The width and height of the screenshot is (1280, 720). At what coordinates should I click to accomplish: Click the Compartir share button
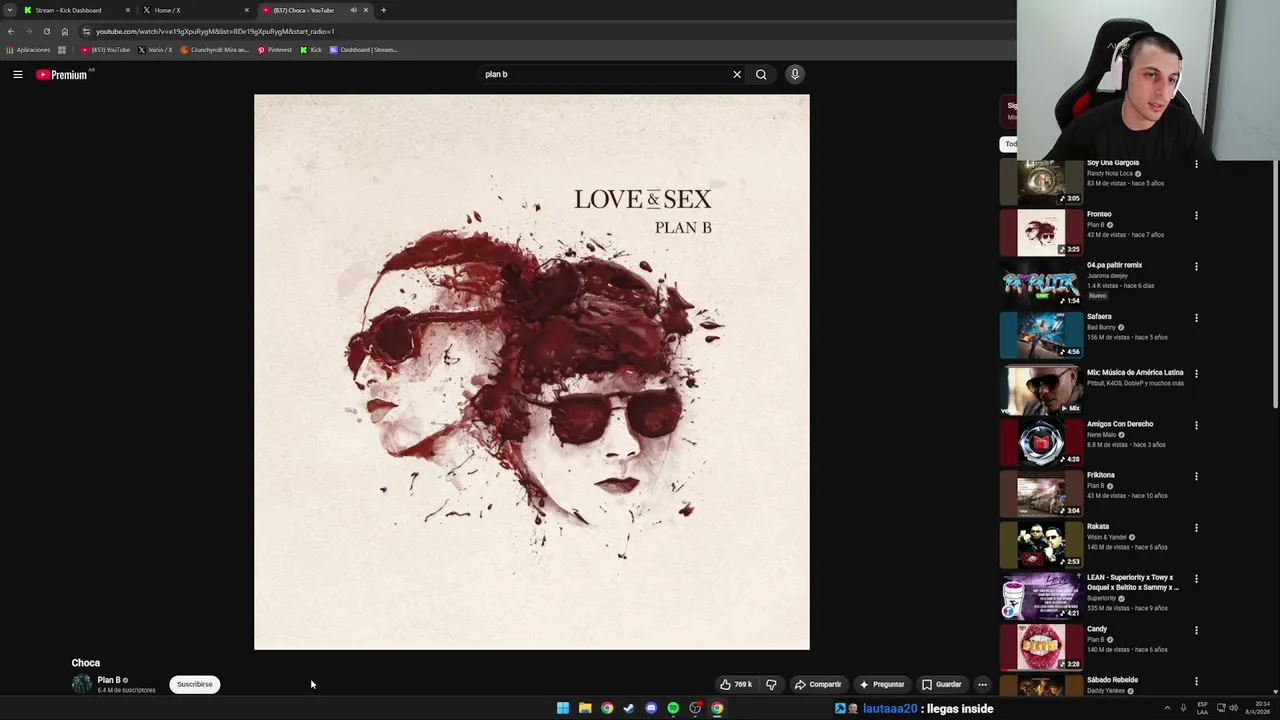click(818, 684)
